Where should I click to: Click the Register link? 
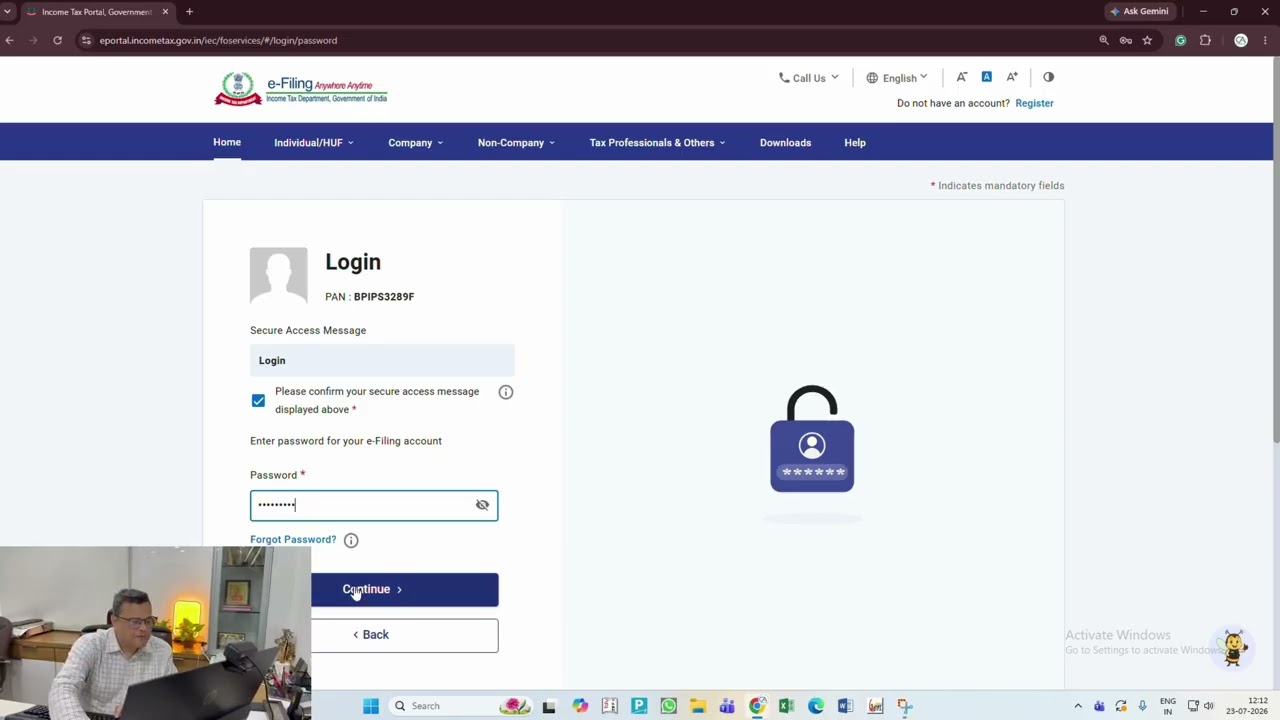pos(1034,103)
